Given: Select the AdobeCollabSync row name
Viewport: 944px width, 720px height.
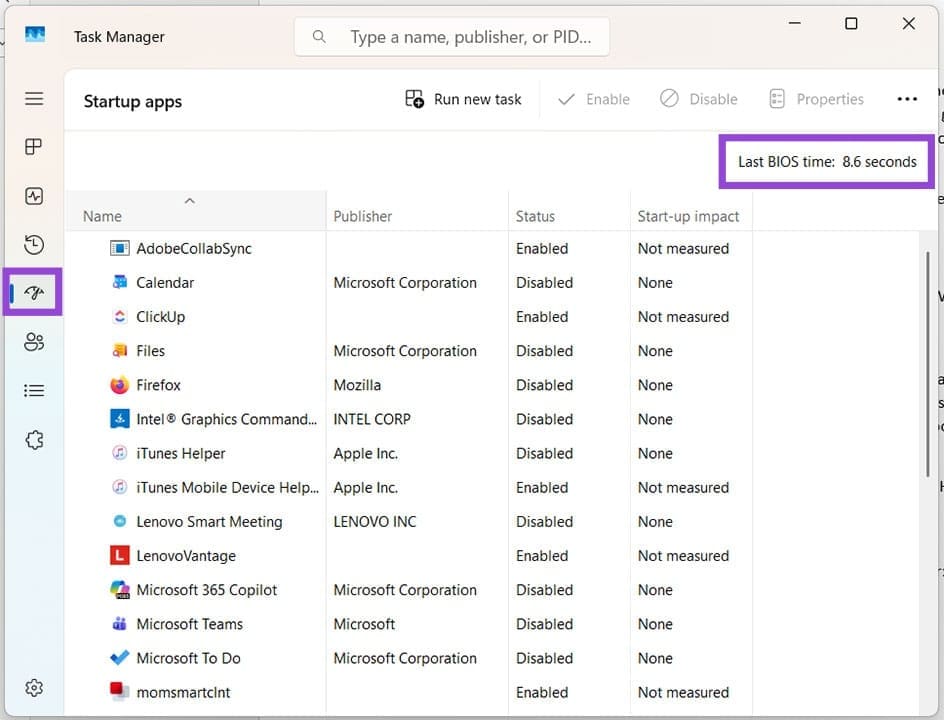Looking at the screenshot, I should (194, 248).
